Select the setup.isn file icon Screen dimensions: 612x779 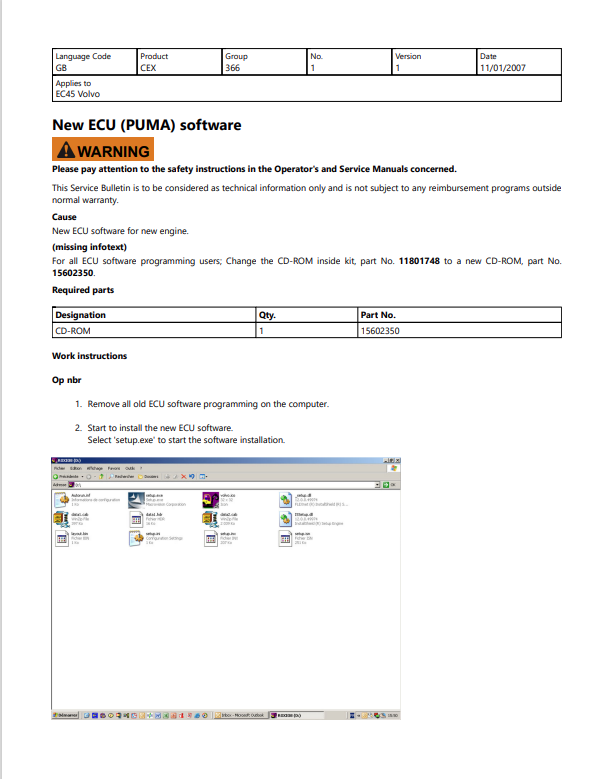point(285,538)
